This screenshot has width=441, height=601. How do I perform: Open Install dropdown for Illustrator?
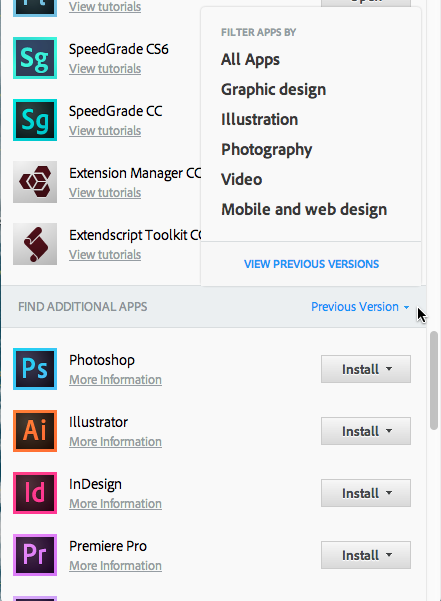366,431
